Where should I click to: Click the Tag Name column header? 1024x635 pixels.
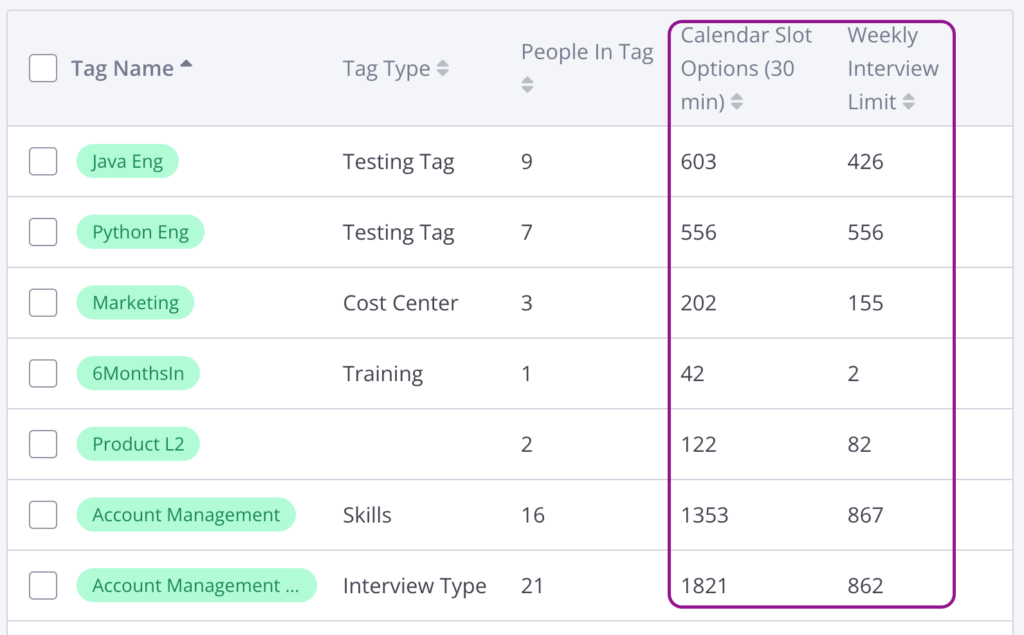[122, 68]
